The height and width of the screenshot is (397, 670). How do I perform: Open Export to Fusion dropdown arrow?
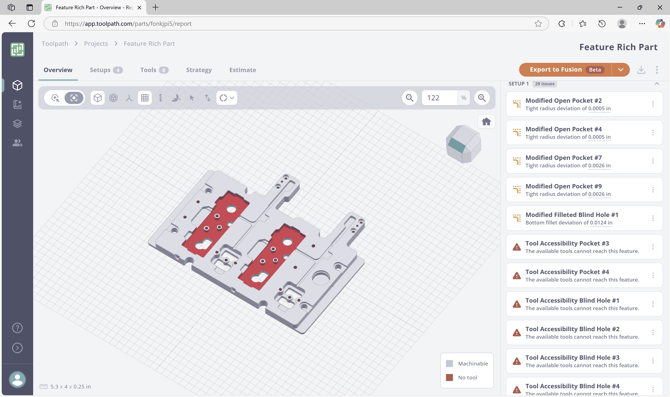coord(620,70)
